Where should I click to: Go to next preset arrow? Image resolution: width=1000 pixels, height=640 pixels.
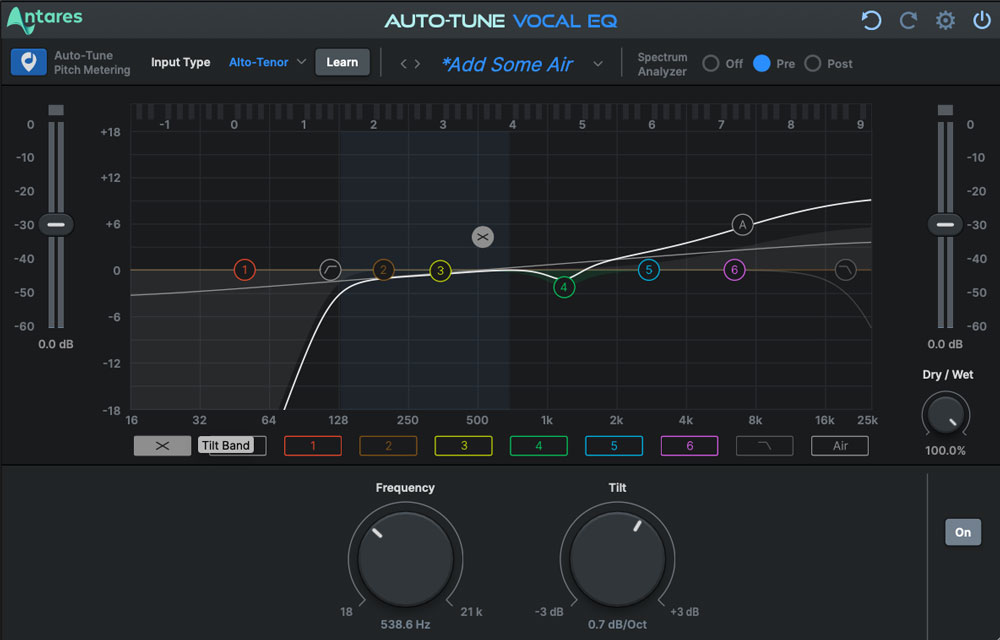coord(417,64)
